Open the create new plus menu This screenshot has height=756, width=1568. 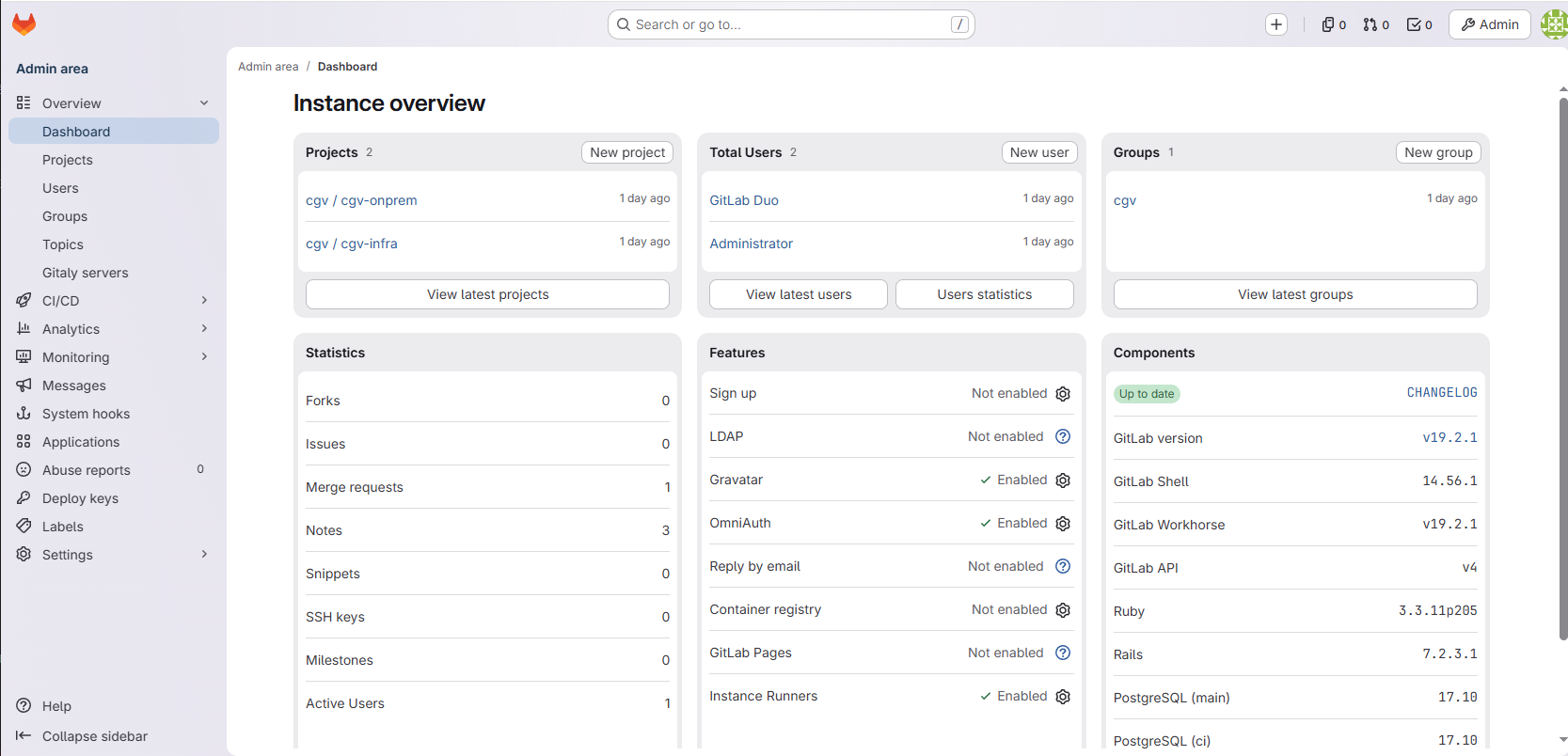(x=1276, y=24)
